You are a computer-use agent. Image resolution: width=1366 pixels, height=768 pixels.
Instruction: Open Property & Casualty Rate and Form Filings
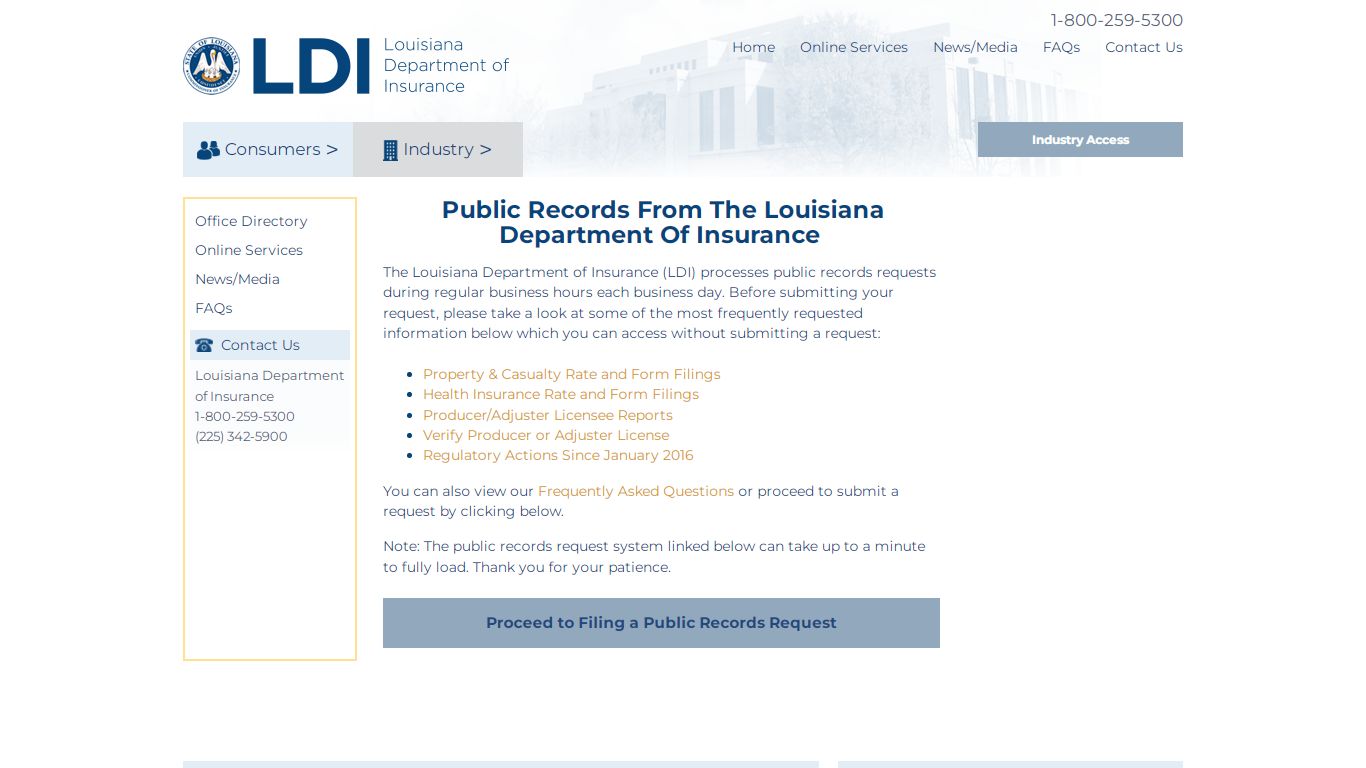coord(571,374)
